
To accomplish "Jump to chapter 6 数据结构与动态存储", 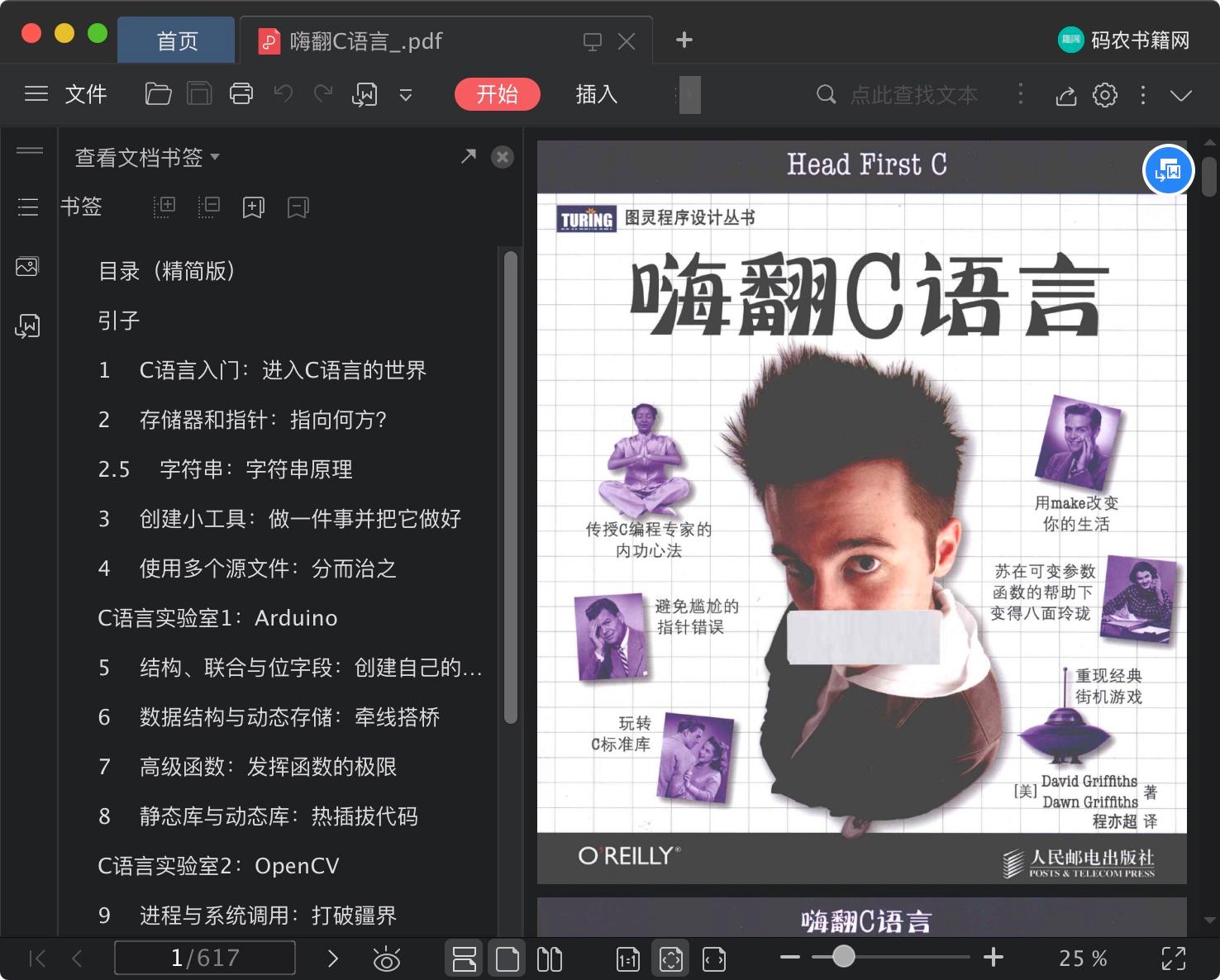I will point(269,717).
